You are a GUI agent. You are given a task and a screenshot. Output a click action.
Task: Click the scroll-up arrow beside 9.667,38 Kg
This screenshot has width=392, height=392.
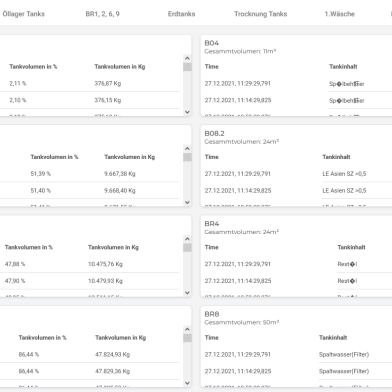click(x=187, y=149)
